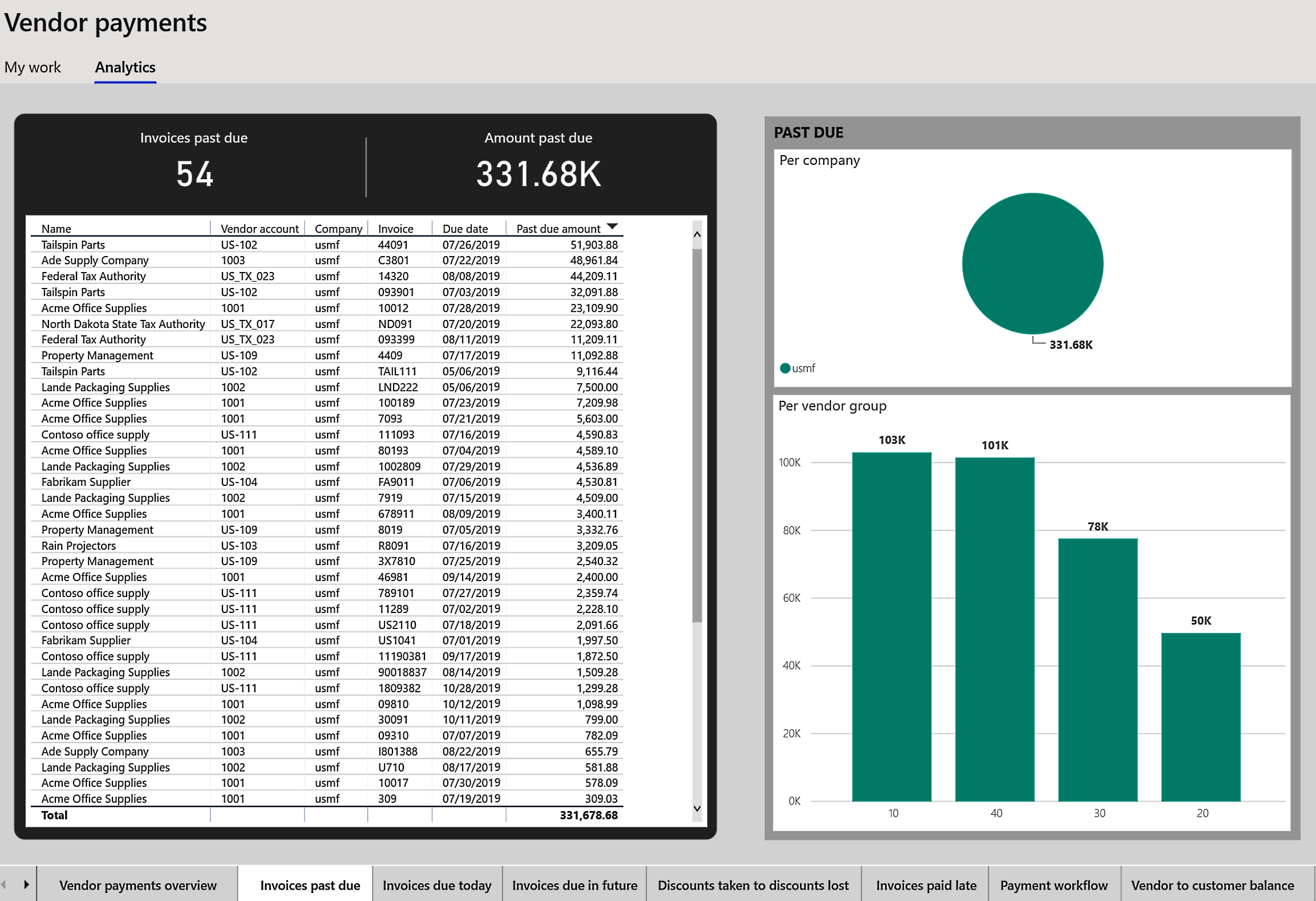Open Invoices due today report tab

436,885
